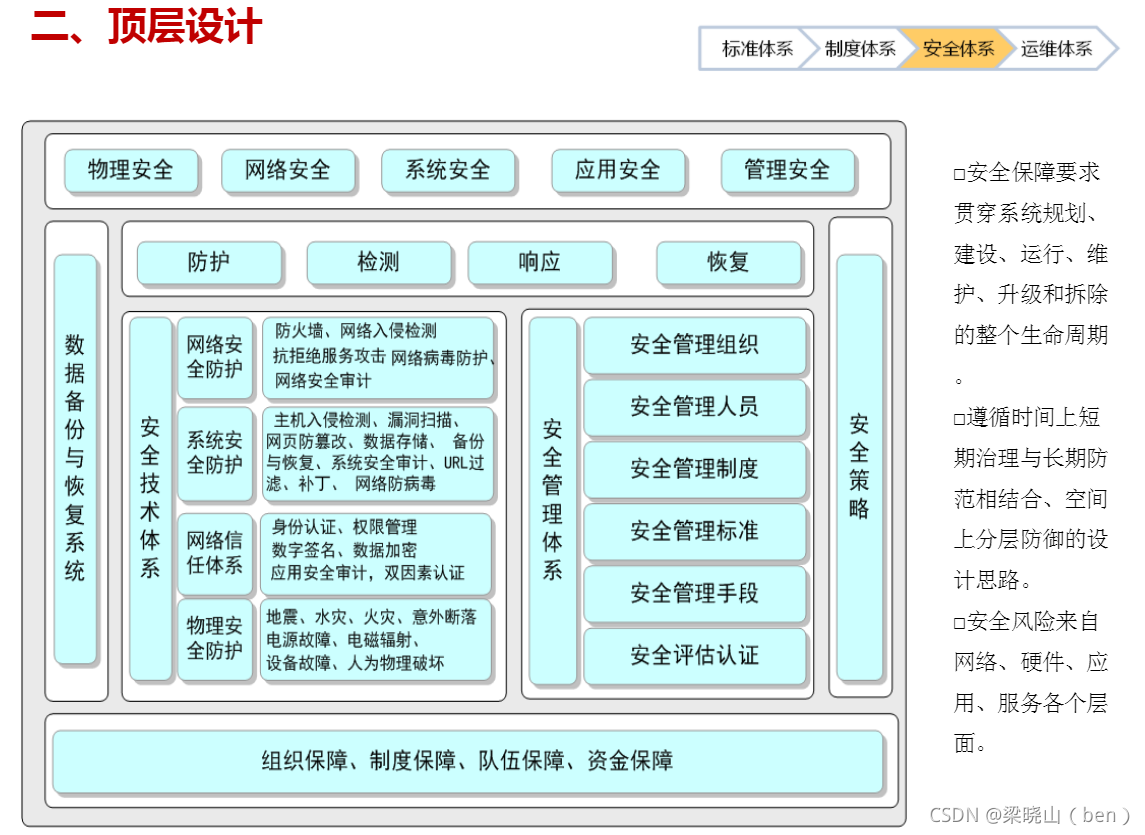Select the 标准体系 chevron tab
This screenshot has width=1145, height=835.
point(757,49)
